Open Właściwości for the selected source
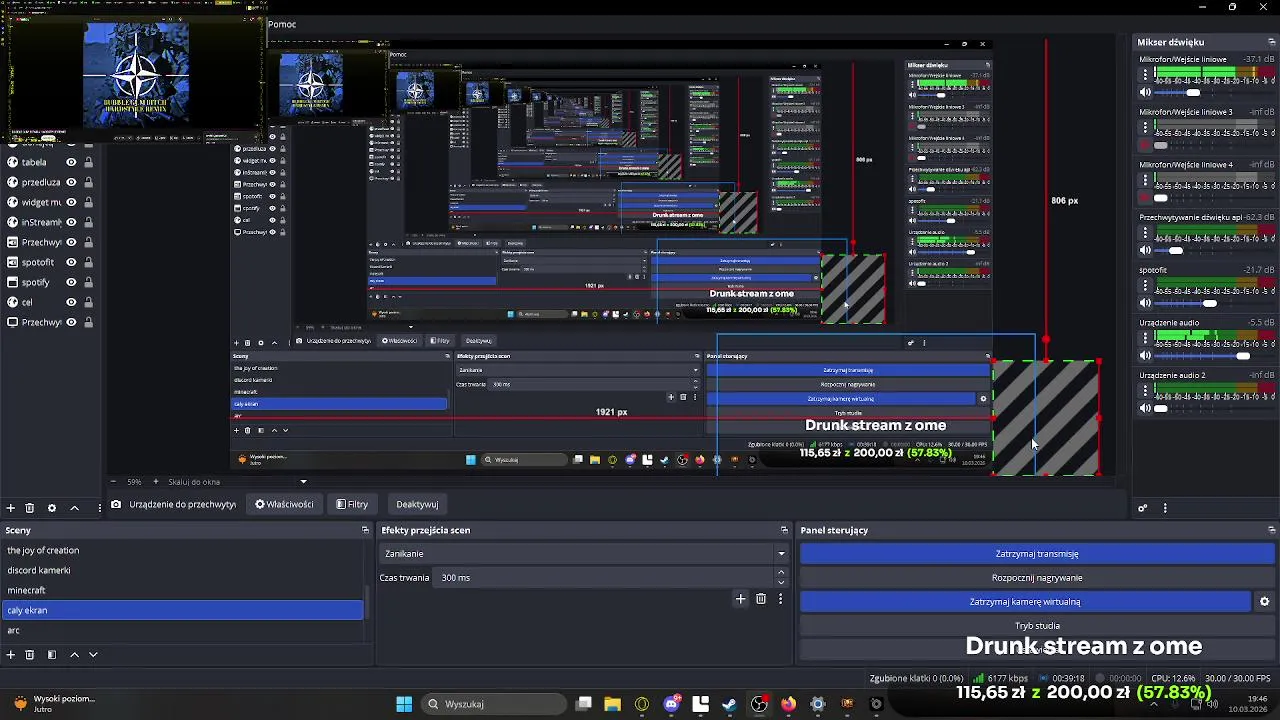1280x720 pixels. pyautogui.click(x=284, y=504)
